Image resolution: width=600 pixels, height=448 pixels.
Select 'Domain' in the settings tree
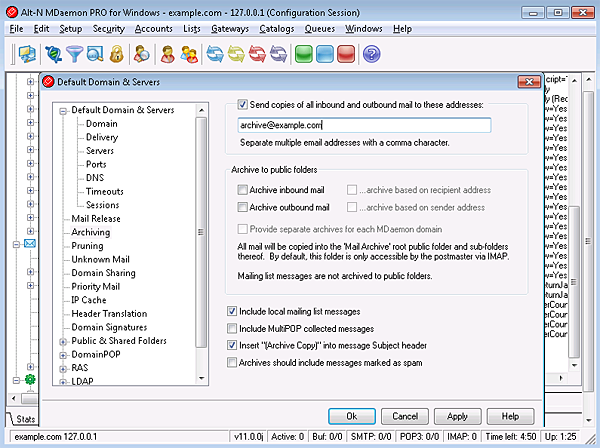coord(102,124)
